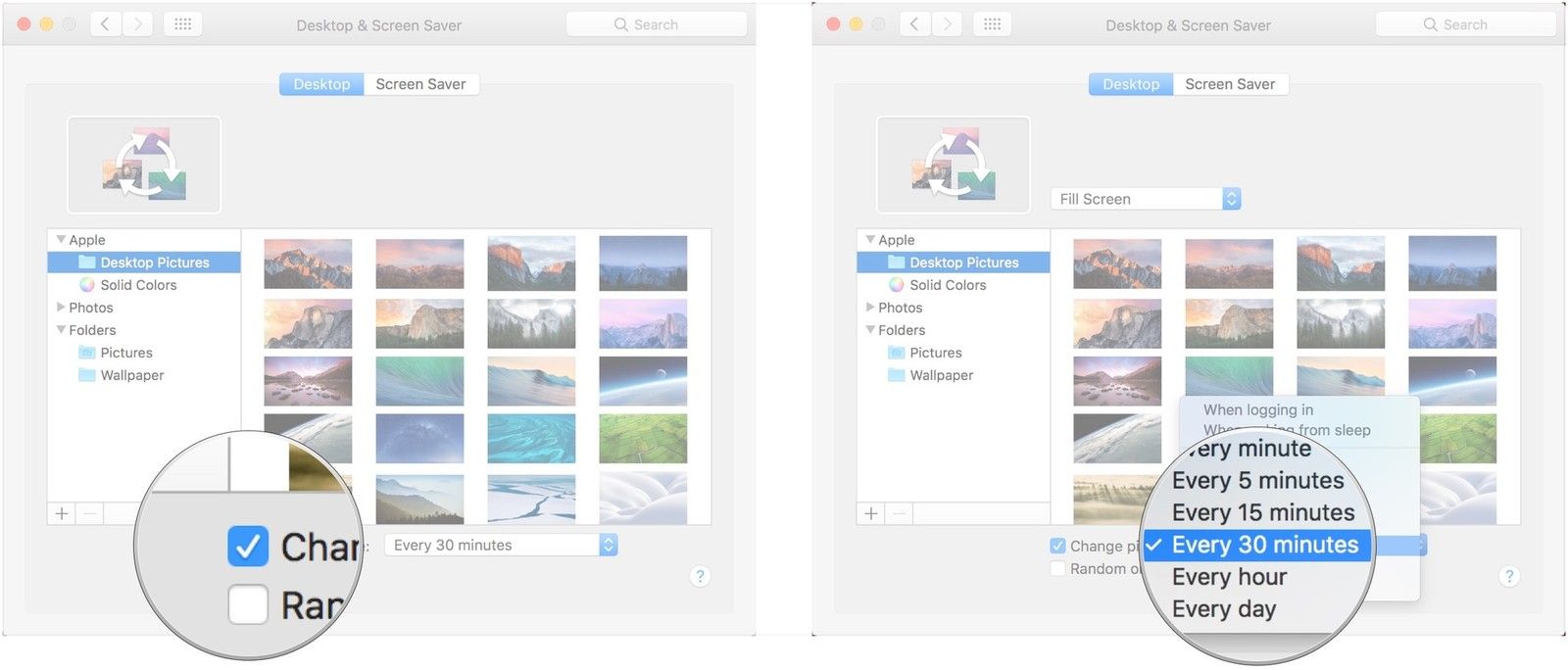This screenshot has width=1568, height=670.
Task: Switch to Screen Saver tab in left window
Action: [x=420, y=84]
